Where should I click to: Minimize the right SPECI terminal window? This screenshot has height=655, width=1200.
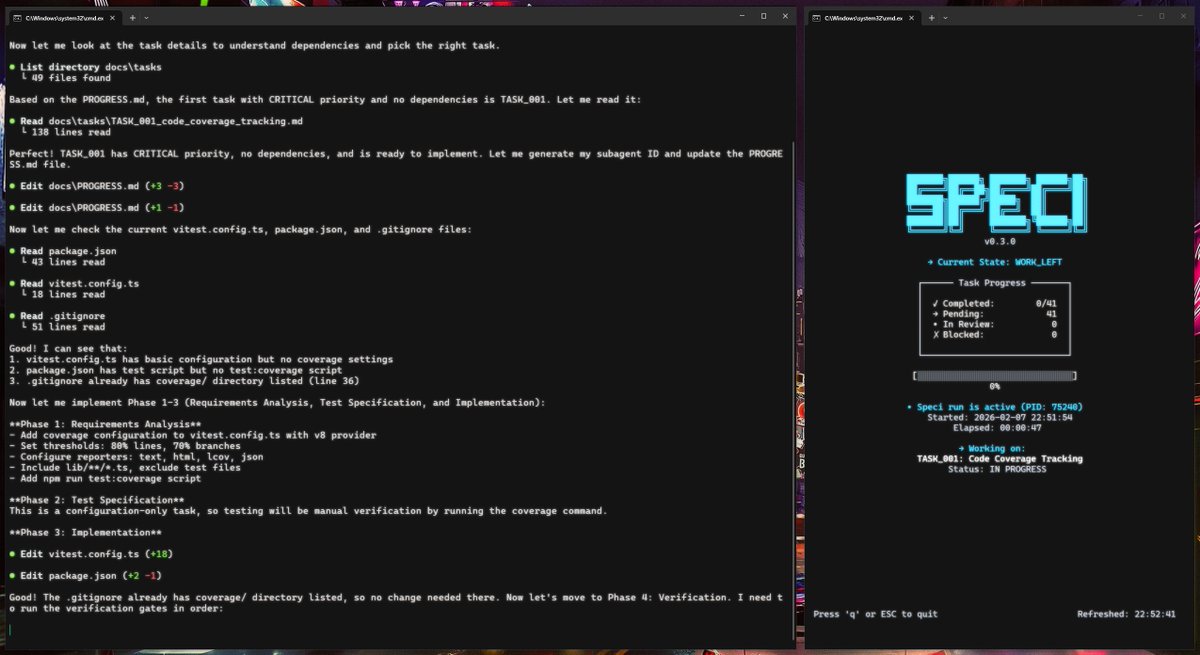pos(1138,17)
